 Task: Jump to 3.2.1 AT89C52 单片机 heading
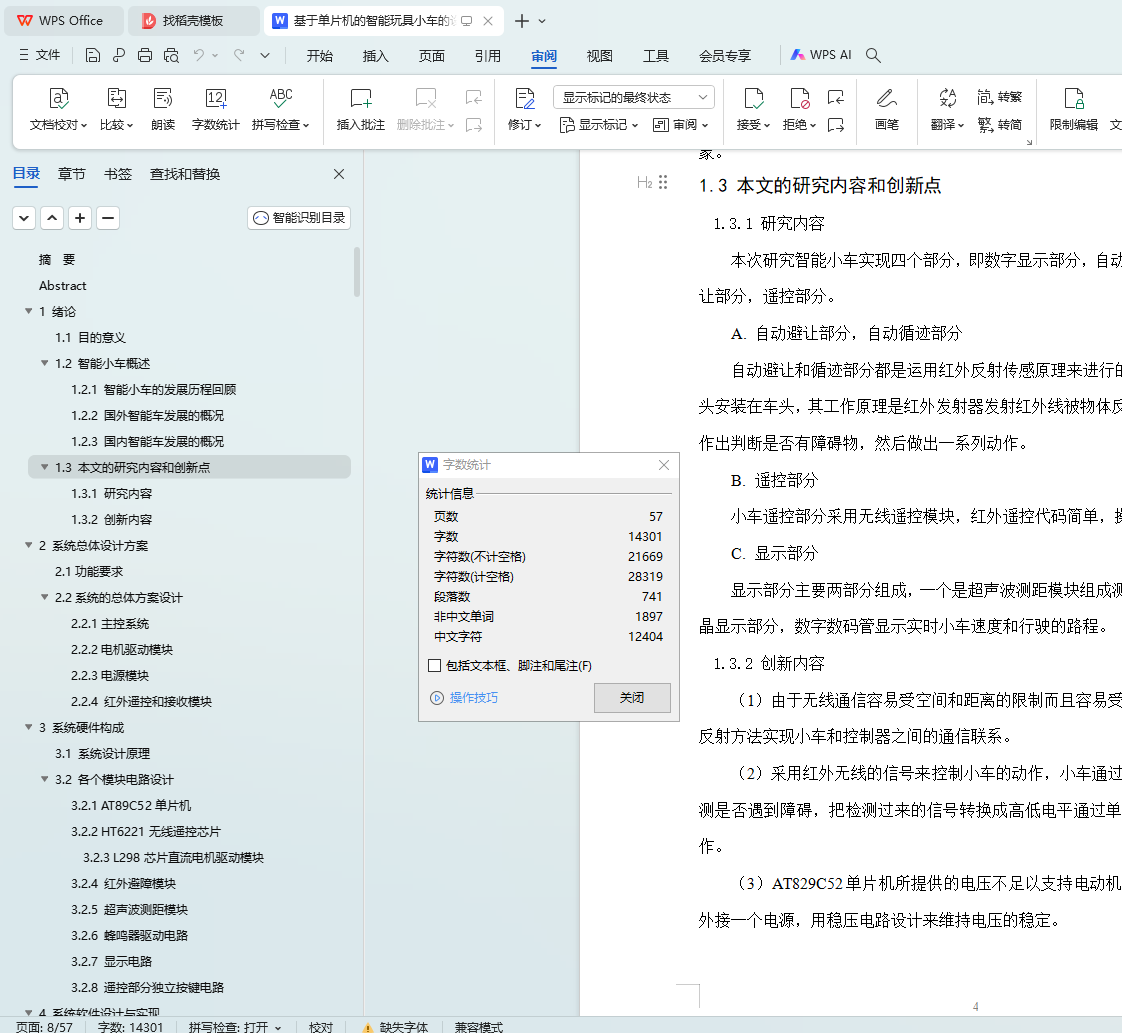(x=131, y=806)
